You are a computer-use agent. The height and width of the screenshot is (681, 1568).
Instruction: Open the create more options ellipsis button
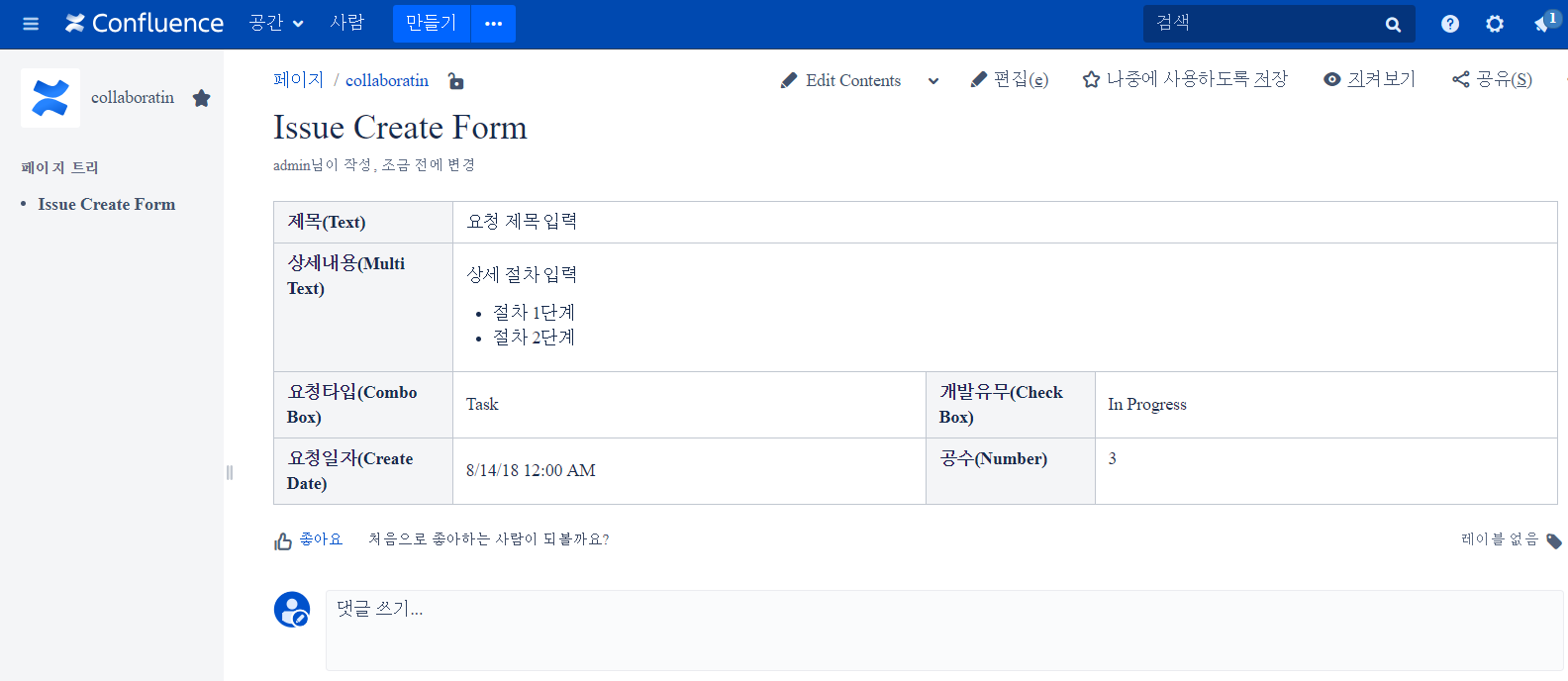pos(493,24)
